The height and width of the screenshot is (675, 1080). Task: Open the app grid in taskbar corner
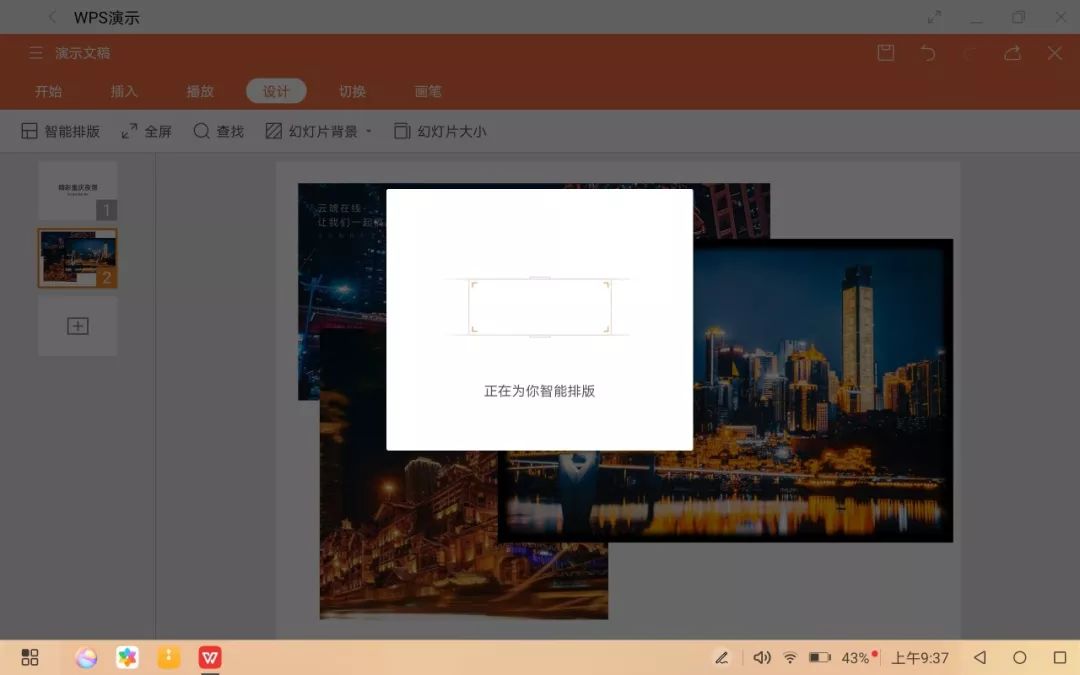click(x=29, y=657)
